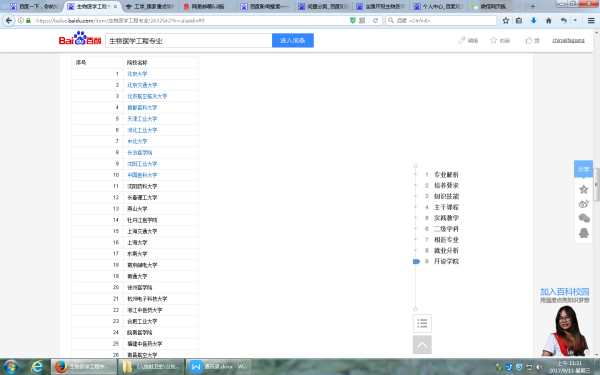Viewport: 600px width, 375px height.
Task: Click the blue share button in right sidebar
Action: [584, 169]
